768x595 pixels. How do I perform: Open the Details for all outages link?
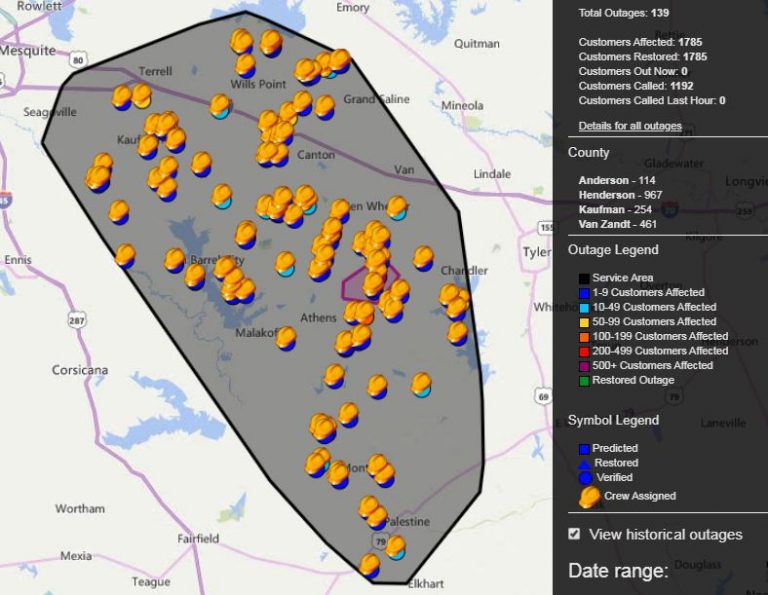[x=630, y=126]
